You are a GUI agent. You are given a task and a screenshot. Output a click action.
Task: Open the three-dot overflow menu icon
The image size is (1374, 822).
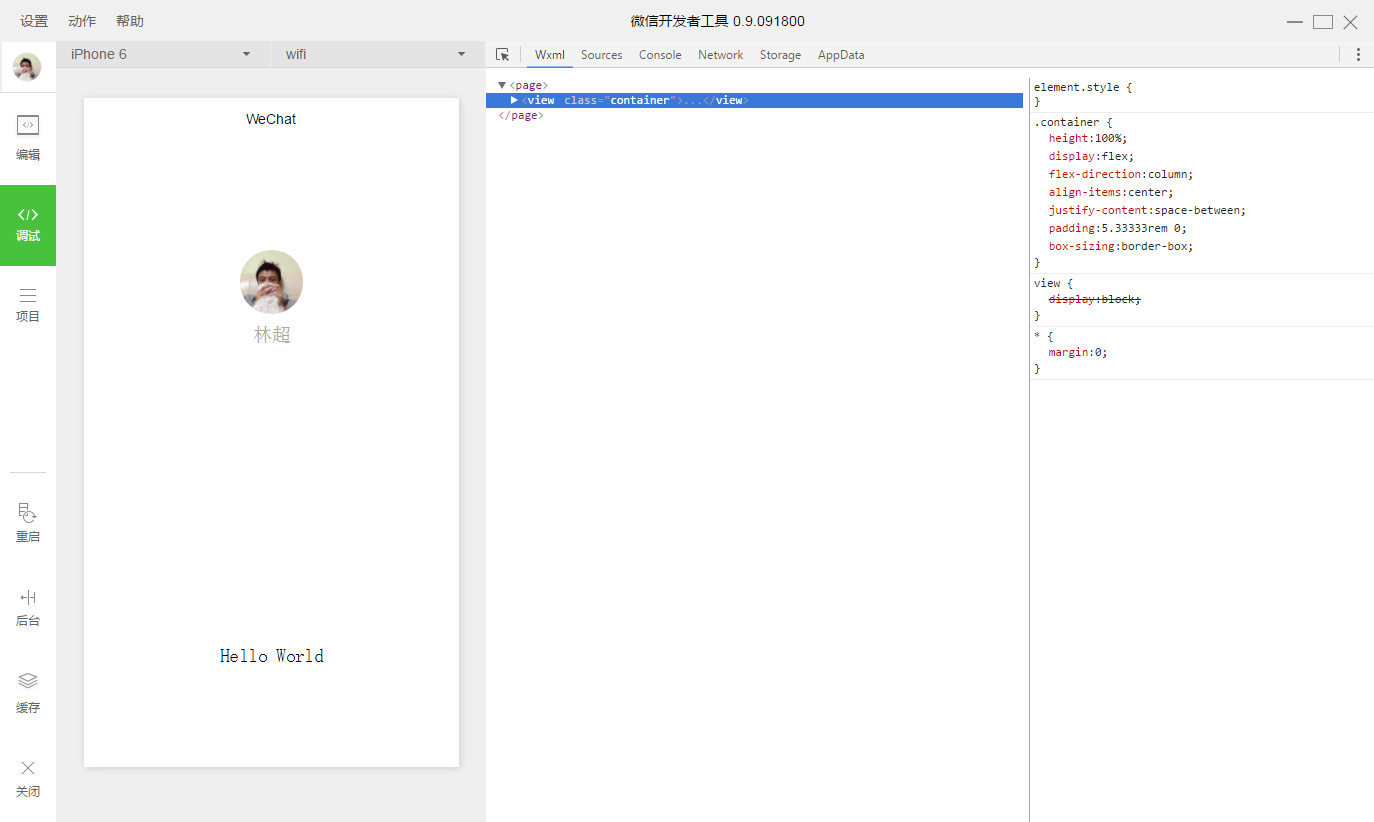[x=1358, y=54]
